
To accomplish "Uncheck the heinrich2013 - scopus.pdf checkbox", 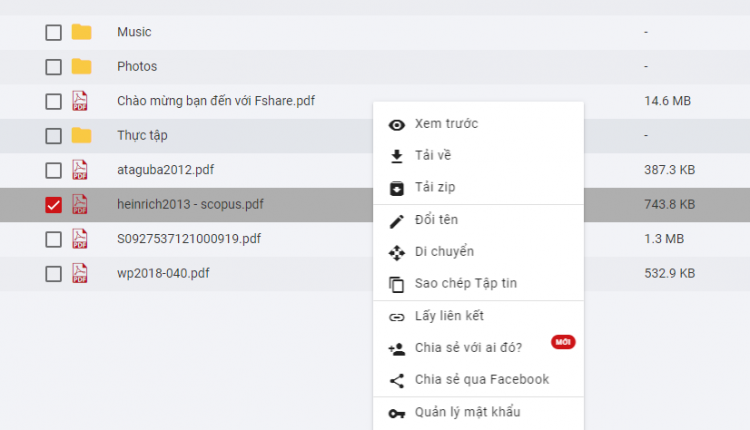I will coord(54,205).
